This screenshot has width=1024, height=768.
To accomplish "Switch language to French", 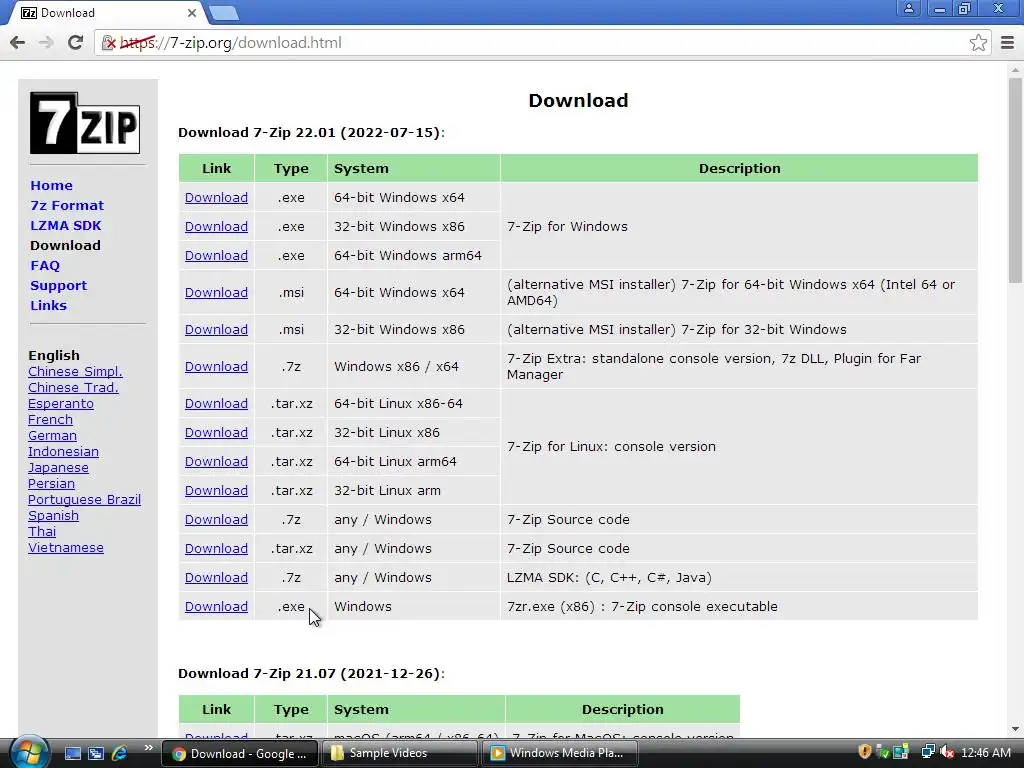I will [x=50, y=419].
